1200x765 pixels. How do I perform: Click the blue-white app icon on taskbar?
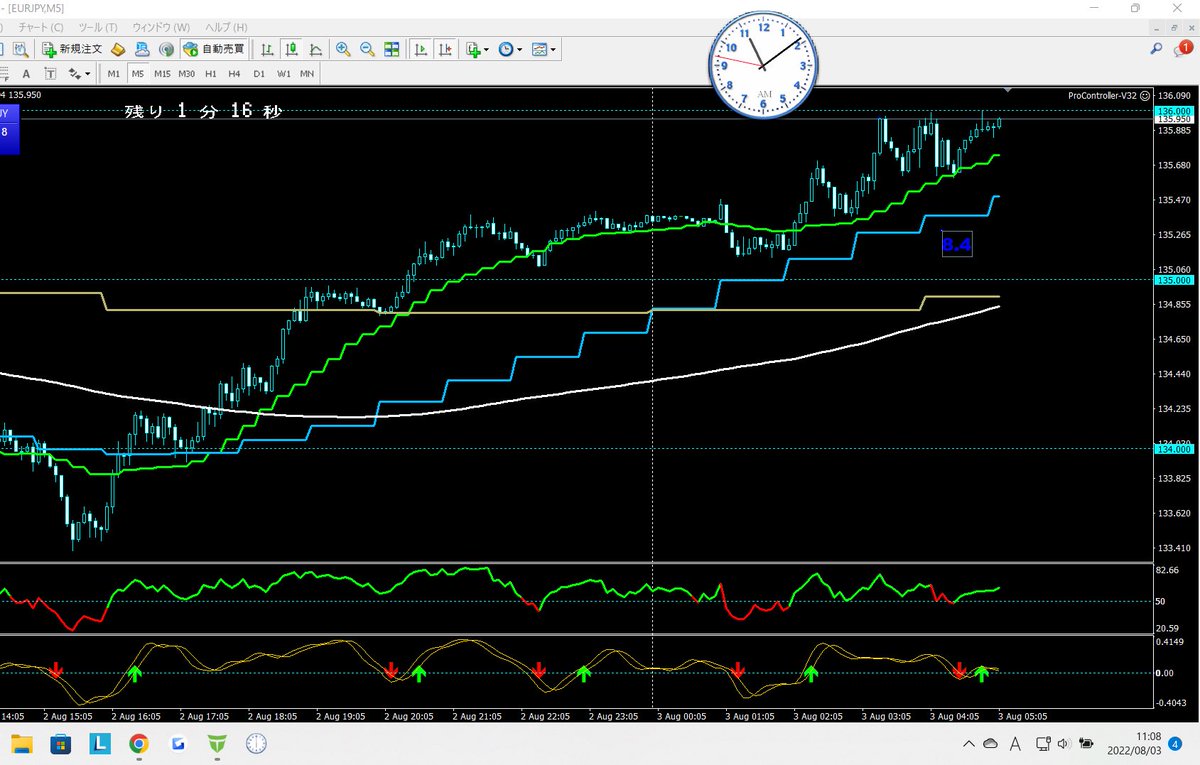178,743
